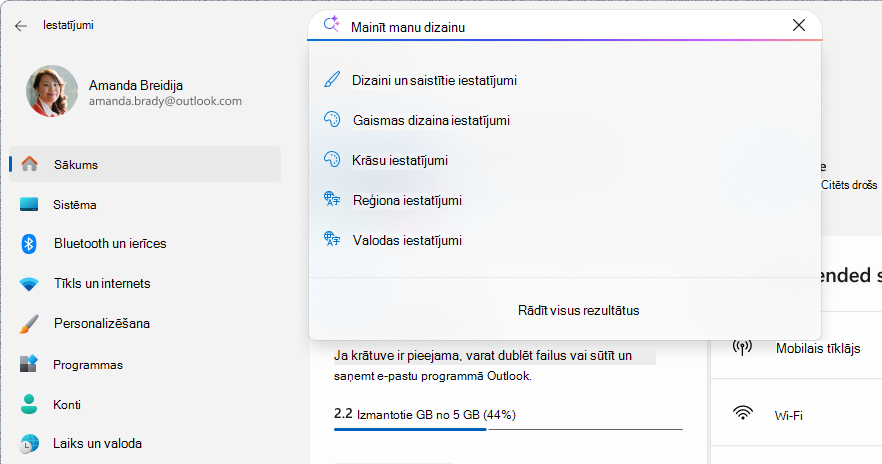Open Mobilais tīklājs
The image size is (882, 464).
pos(818,349)
